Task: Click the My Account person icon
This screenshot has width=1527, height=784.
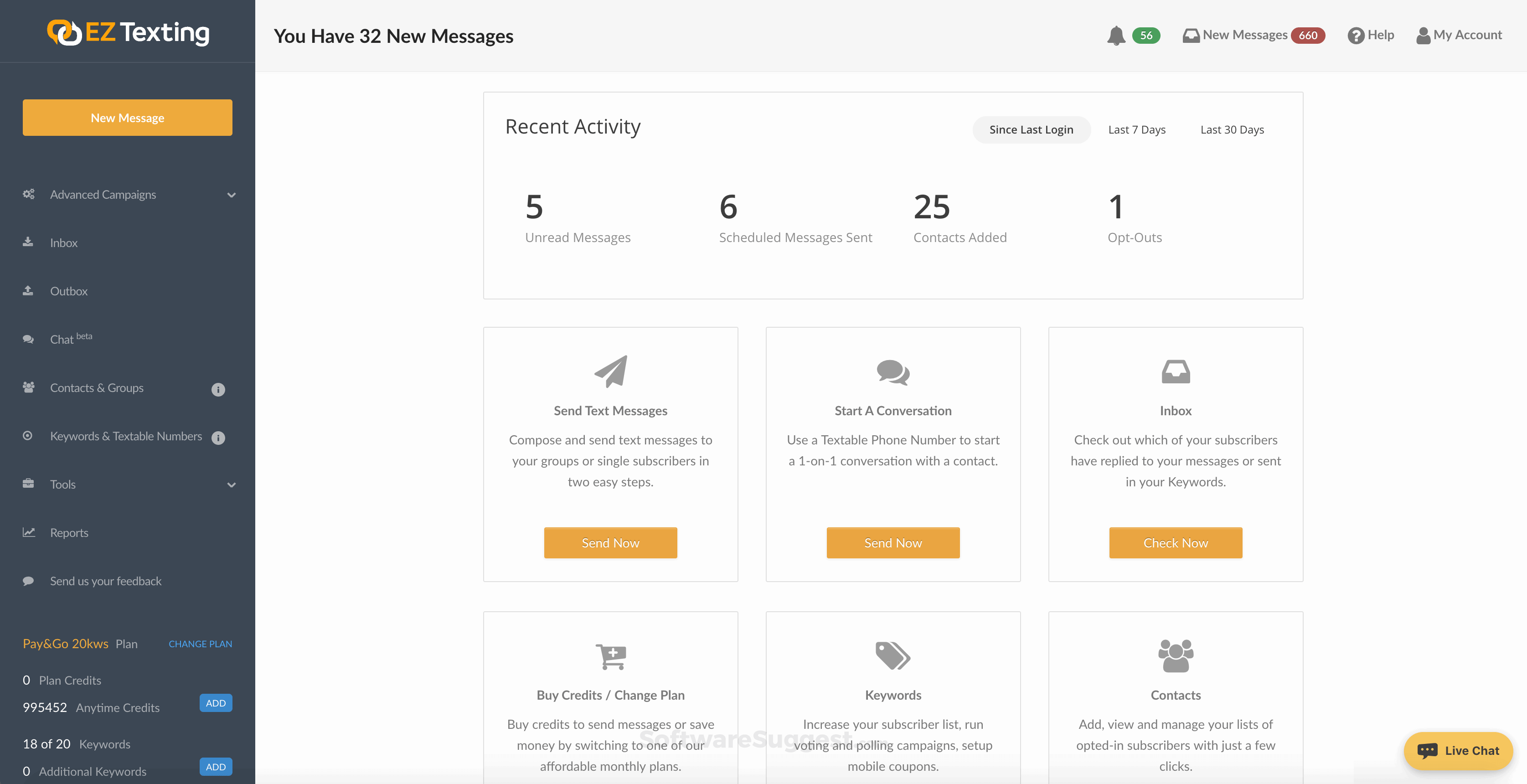Action: coord(1423,36)
